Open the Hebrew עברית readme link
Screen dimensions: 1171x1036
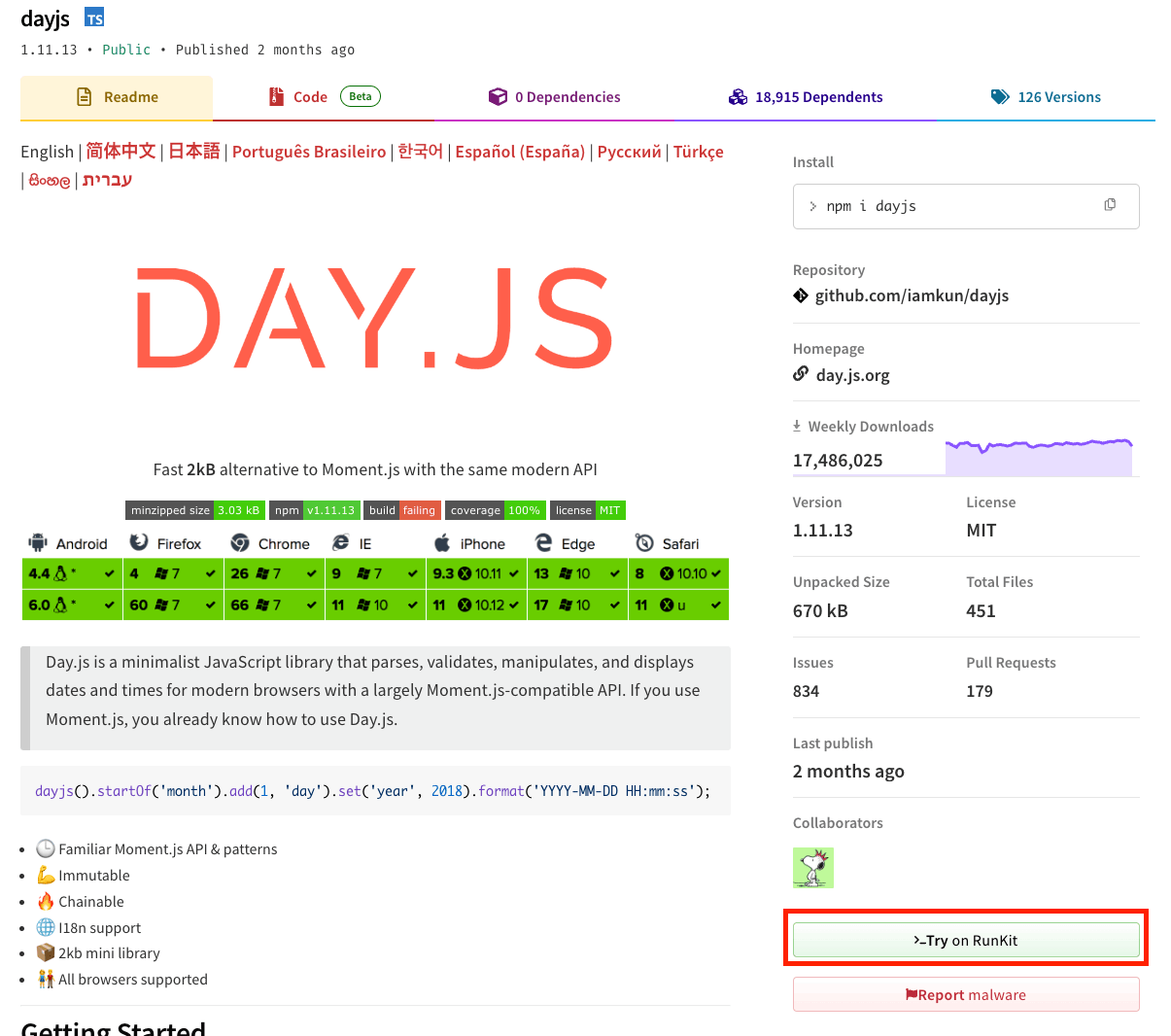107,180
